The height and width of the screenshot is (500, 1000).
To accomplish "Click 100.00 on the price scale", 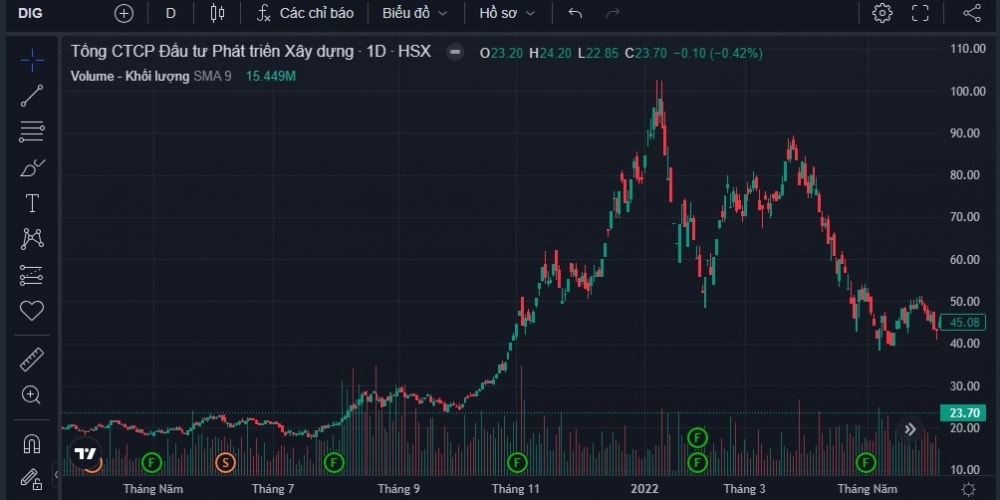I will 967,91.
